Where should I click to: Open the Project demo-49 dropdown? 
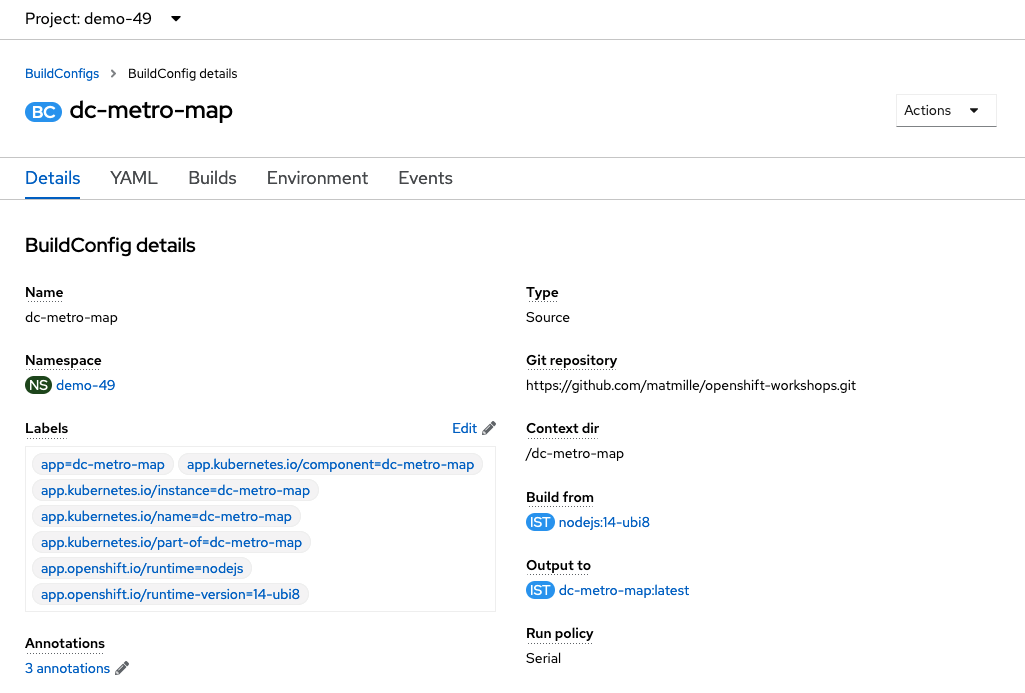point(103,18)
